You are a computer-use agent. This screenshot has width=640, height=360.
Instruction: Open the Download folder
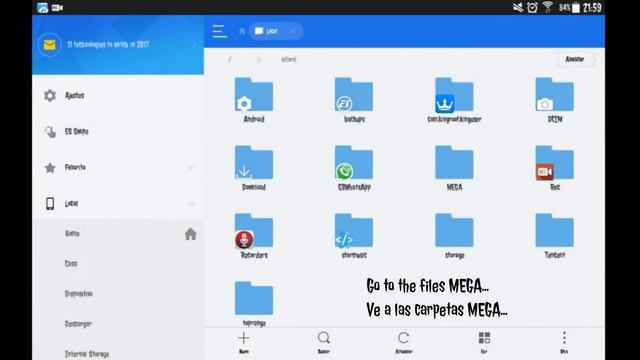point(254,168)
